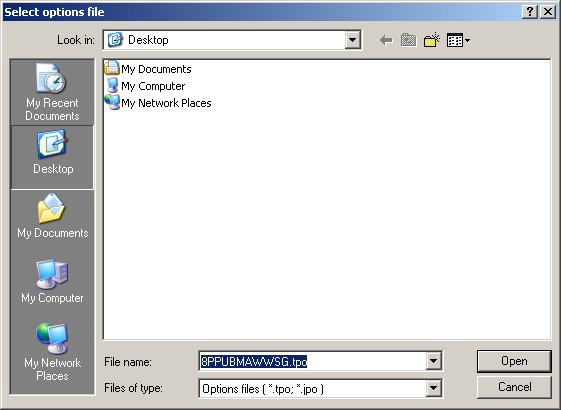This screenshot has height=410, width=561.
Task: Open My Recent Documents in places bar
Action: pyautogui.click(x=52, y=92)
